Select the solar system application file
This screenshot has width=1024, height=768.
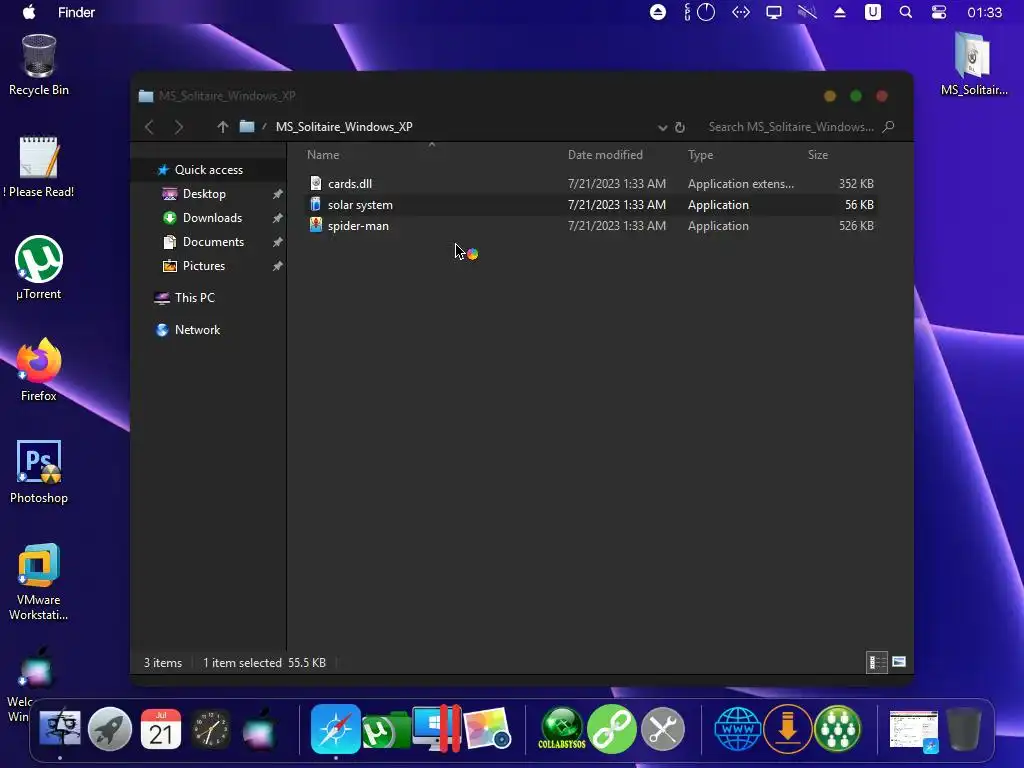(360, 204)
